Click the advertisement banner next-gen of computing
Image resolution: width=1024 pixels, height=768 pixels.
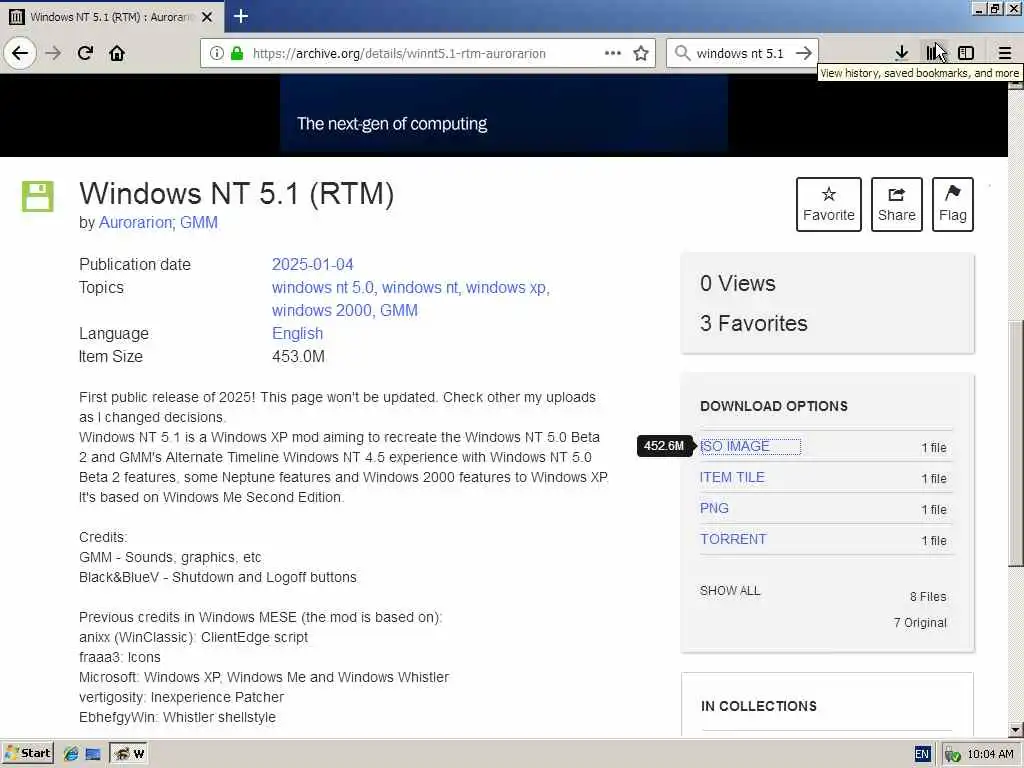[504, 116]
